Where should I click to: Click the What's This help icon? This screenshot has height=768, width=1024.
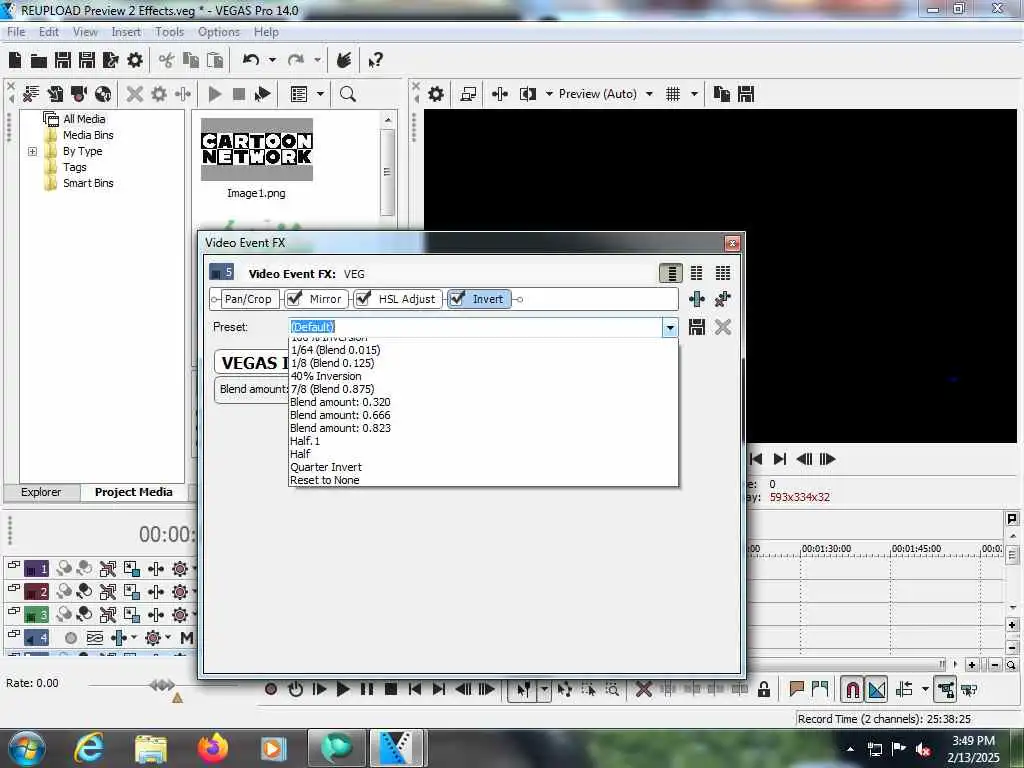point(376,61)
